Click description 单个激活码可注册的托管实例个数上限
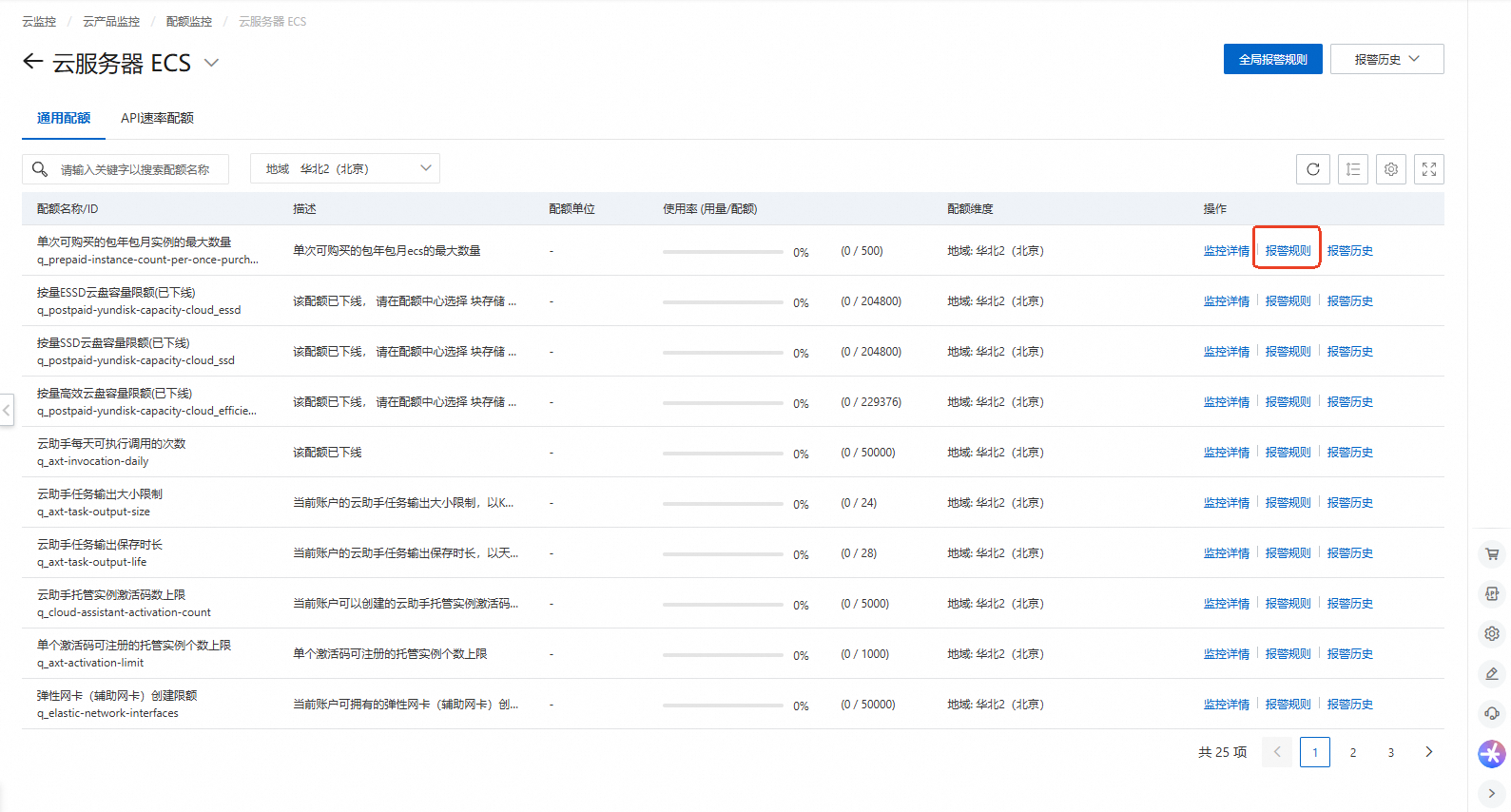 tap(390, 654)
